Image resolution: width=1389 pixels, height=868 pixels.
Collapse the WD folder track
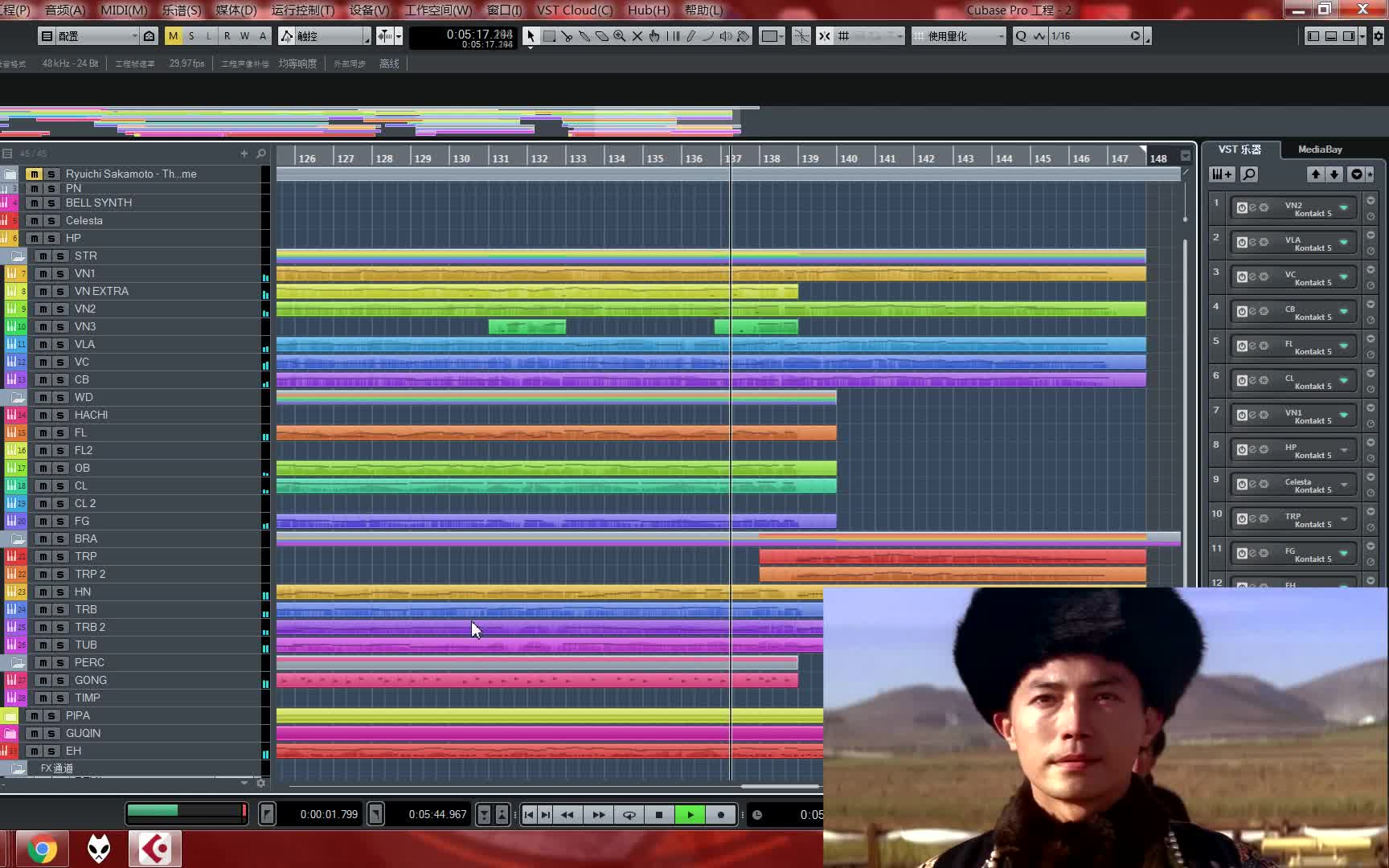pos(18,397)
